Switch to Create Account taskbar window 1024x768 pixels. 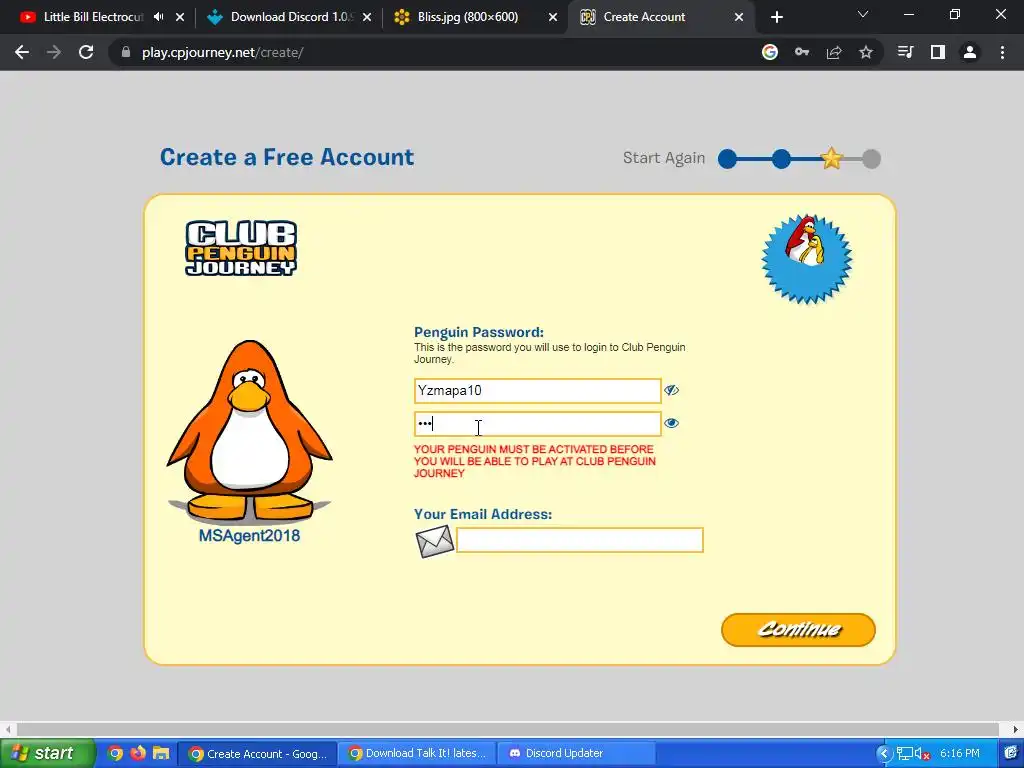click(257, 754)
